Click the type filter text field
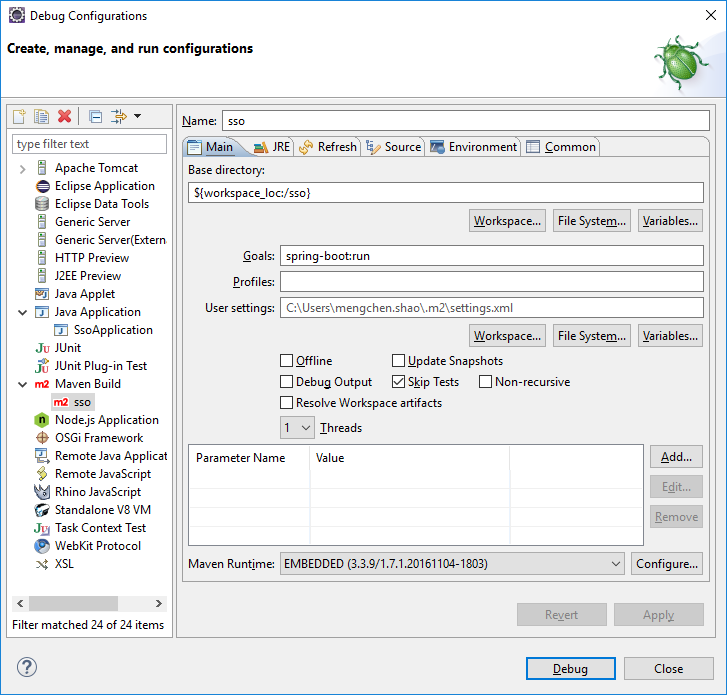This screenshot has height=695, width=727. pos(89,144)
